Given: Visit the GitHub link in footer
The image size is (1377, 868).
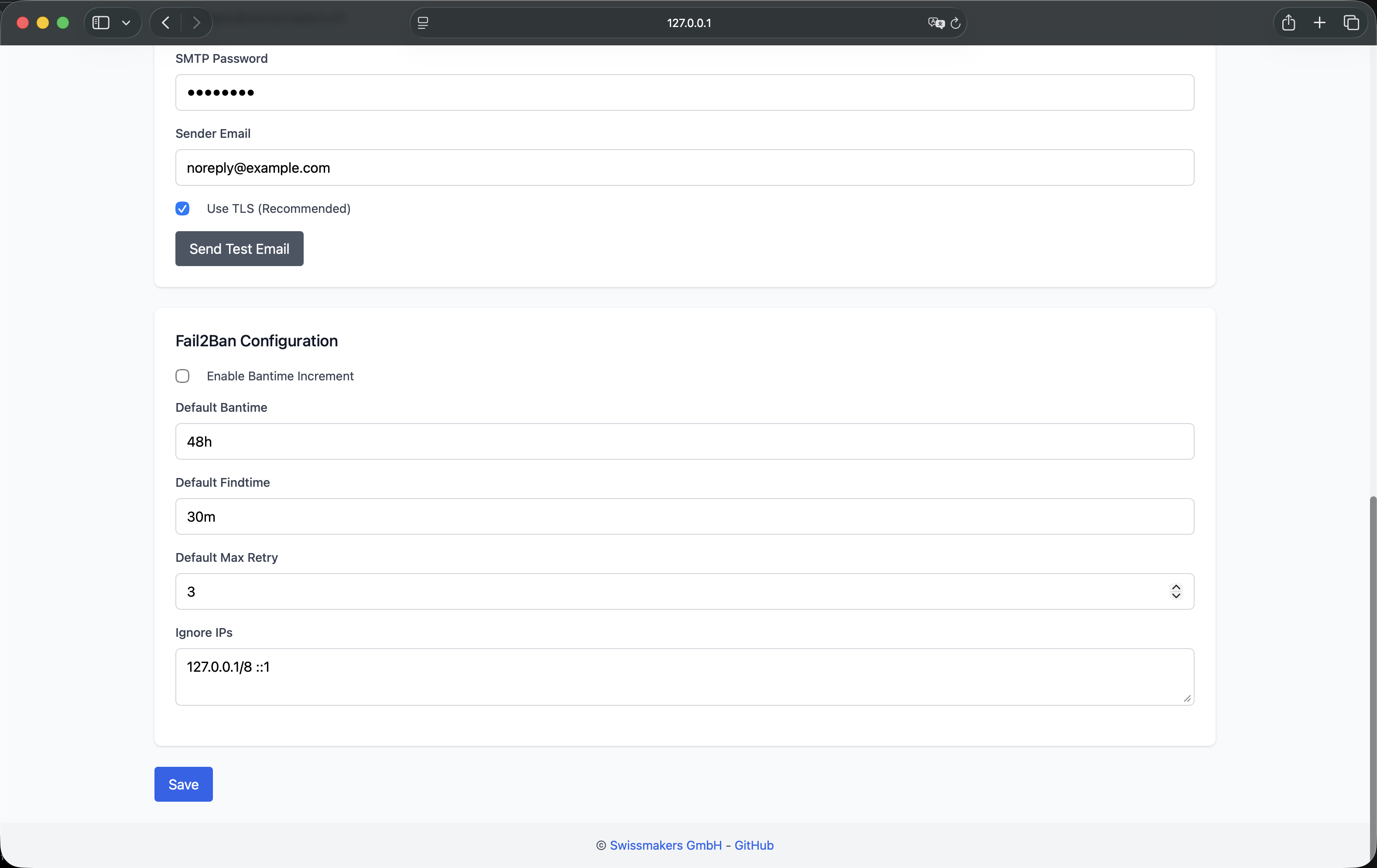Looking at the screenshot, I should (x=753, y=845).
